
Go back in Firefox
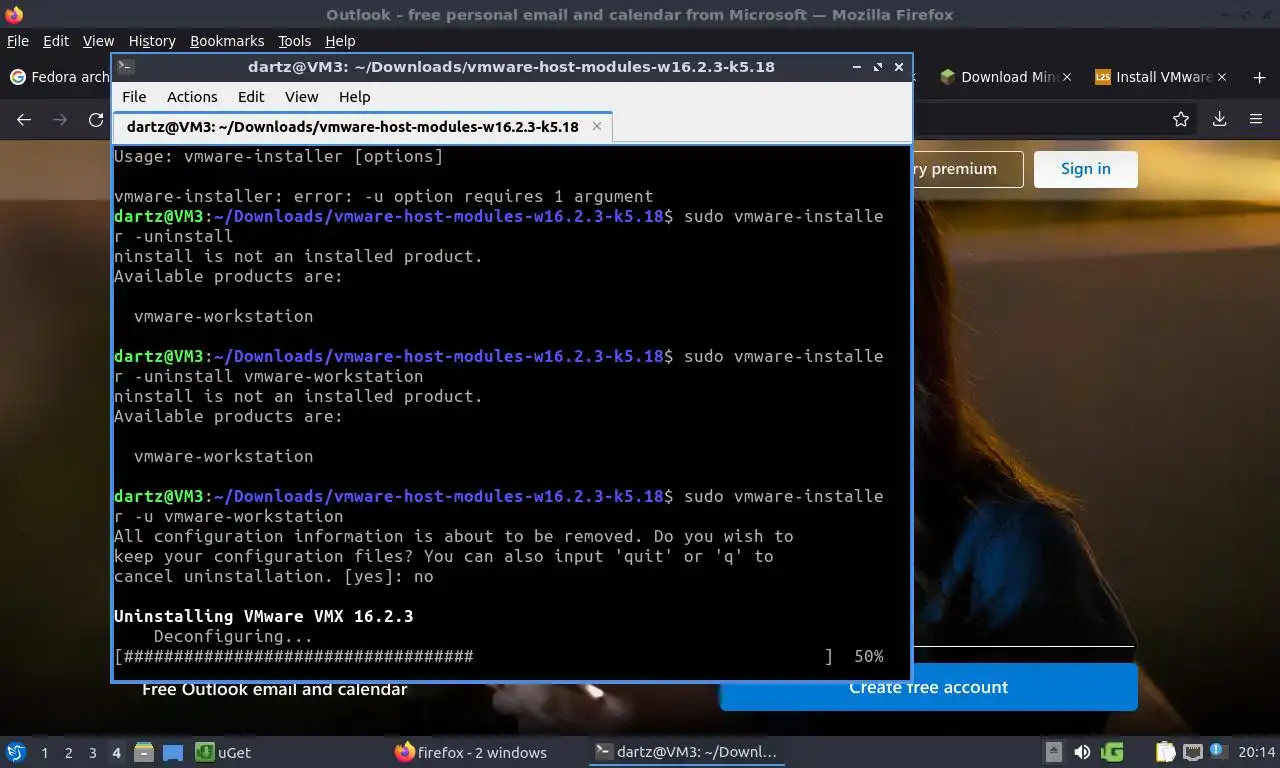tap(24, 119)
